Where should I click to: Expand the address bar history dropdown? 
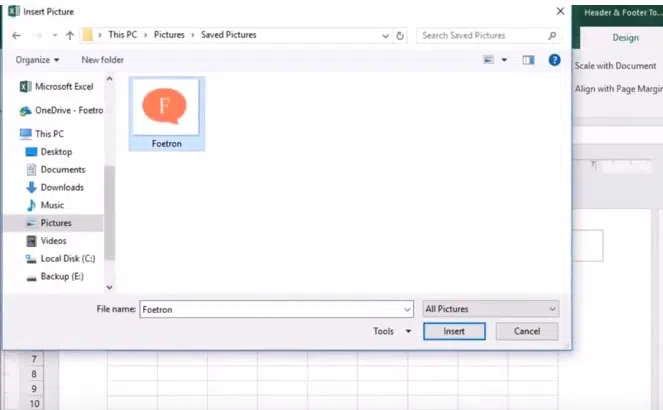coord(385,36)
